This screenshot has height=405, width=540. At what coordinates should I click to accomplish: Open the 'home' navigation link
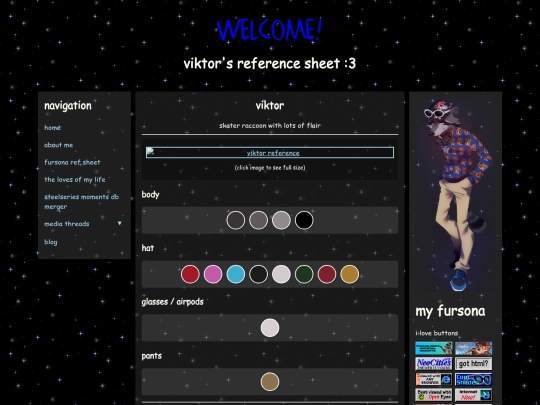[x=52, y=127]
